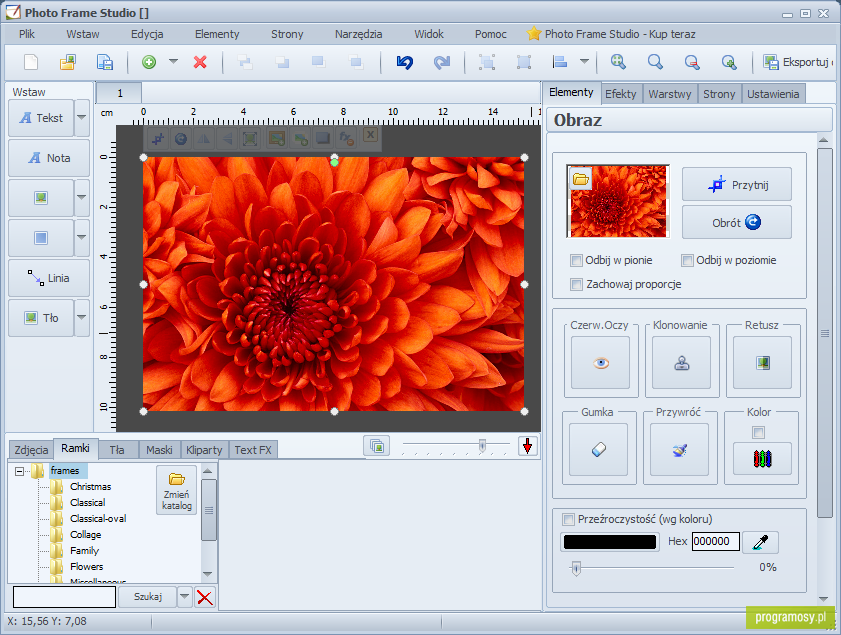This screenshot has width=841, height=635.
Task: Click the Przywróć restore brush icon
Action: (x=679, y=449)
